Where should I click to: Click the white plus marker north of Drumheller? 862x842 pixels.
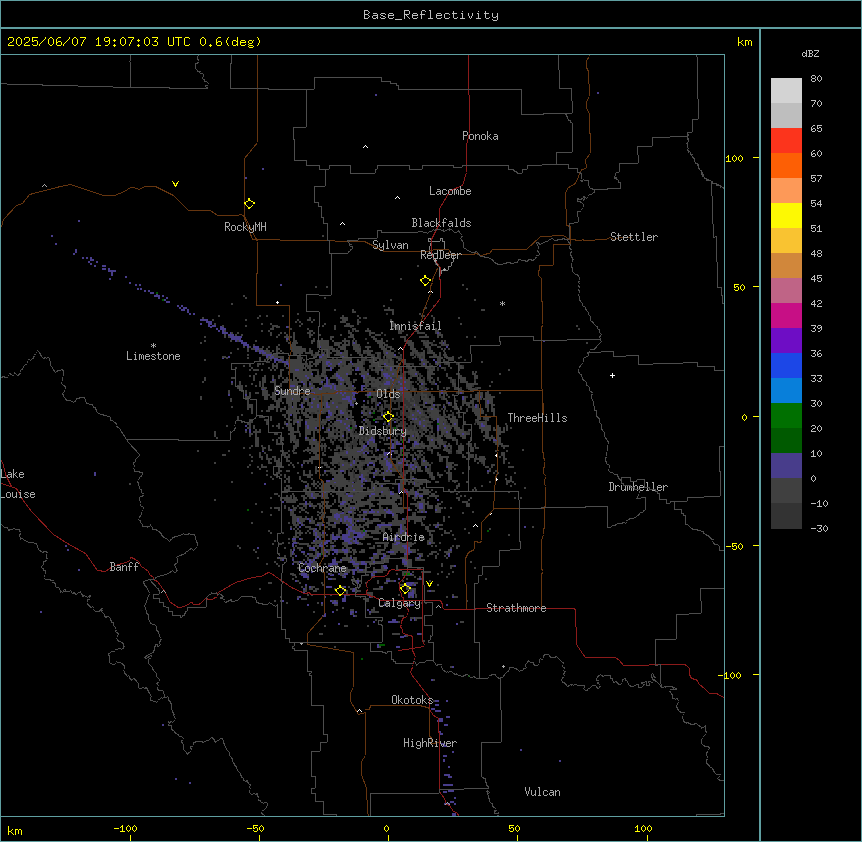[612, 375]
